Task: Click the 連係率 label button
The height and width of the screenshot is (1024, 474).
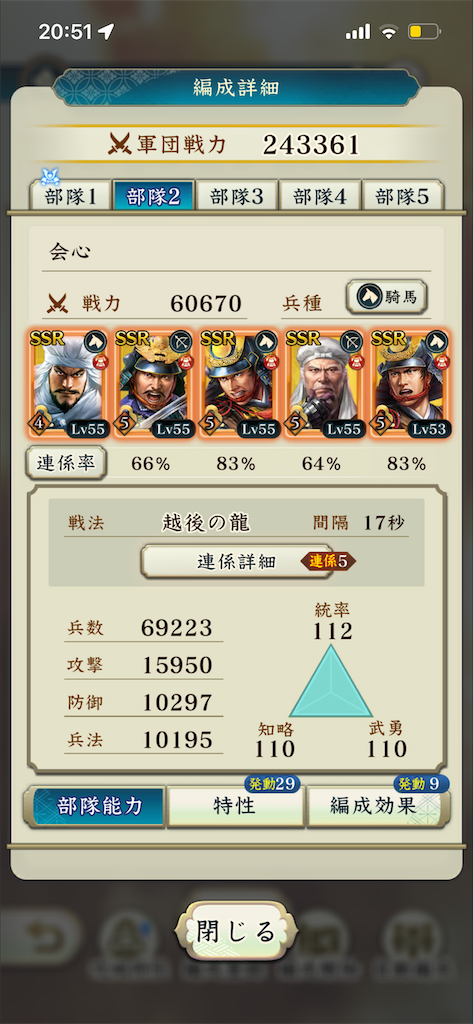Action: click(x=65, y=463)
